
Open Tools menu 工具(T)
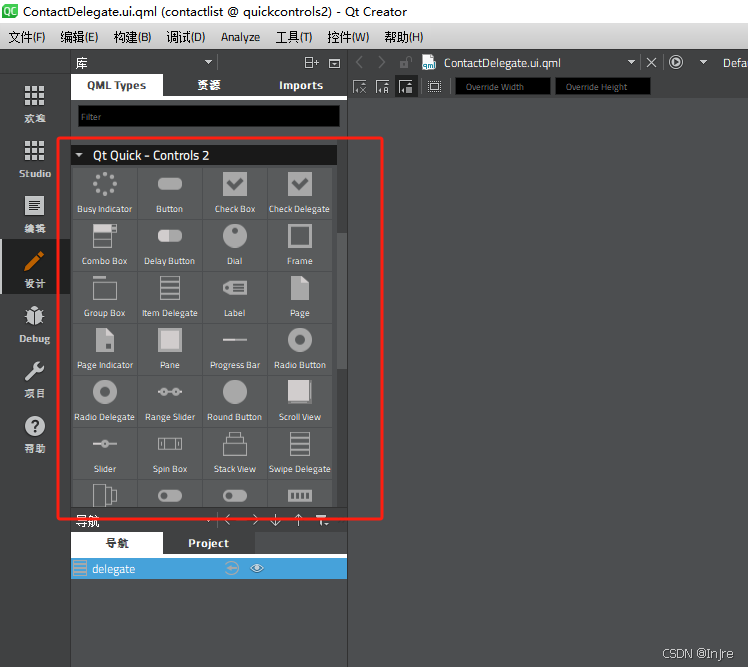click(294, 37)
